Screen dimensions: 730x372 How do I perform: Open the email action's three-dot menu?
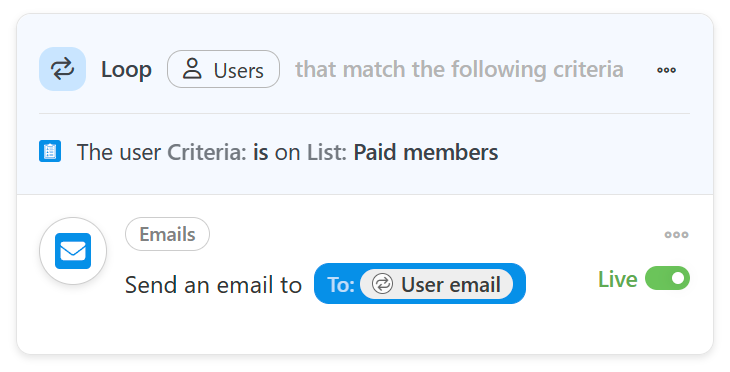pyautogui.click(x=676, y=234)
